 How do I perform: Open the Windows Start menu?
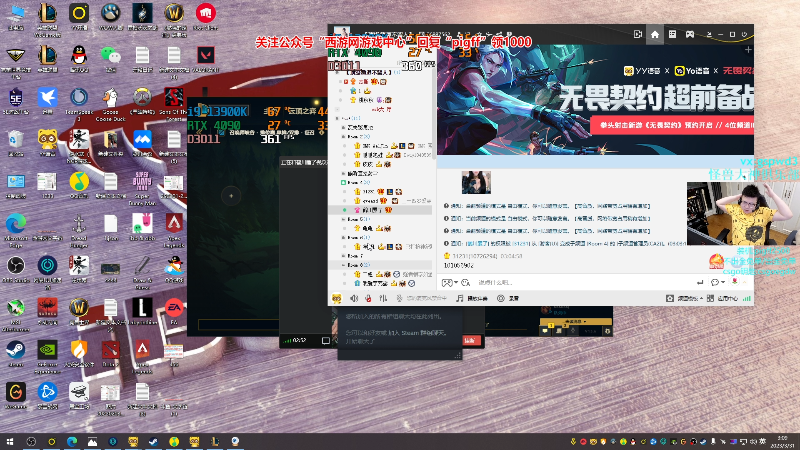[9, 441]
